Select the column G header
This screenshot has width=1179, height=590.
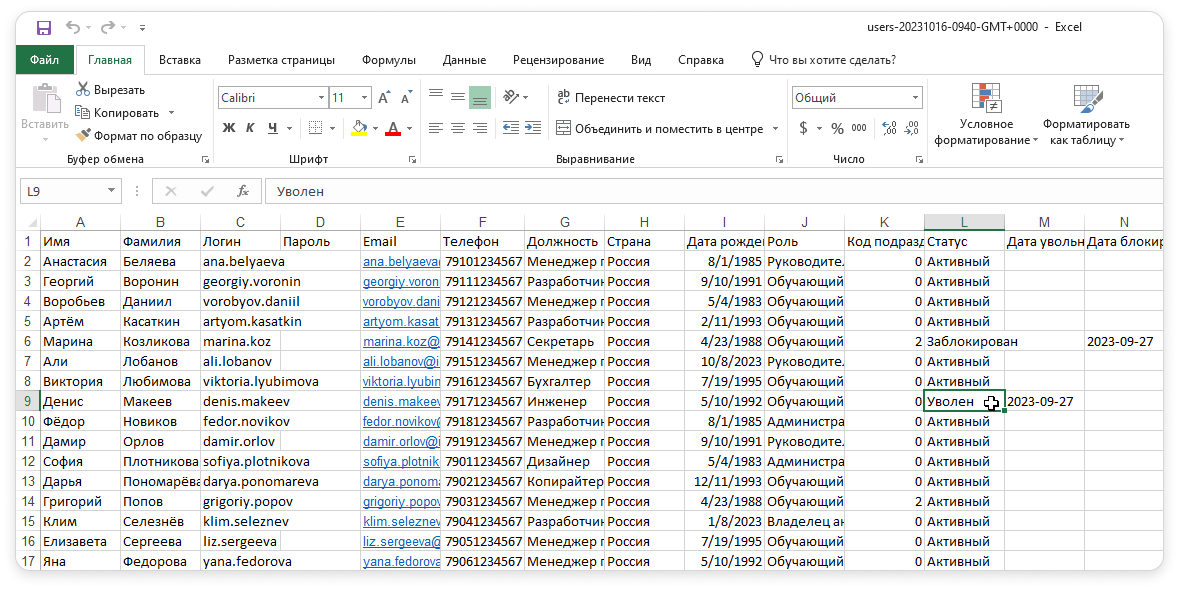coord(565,222)
